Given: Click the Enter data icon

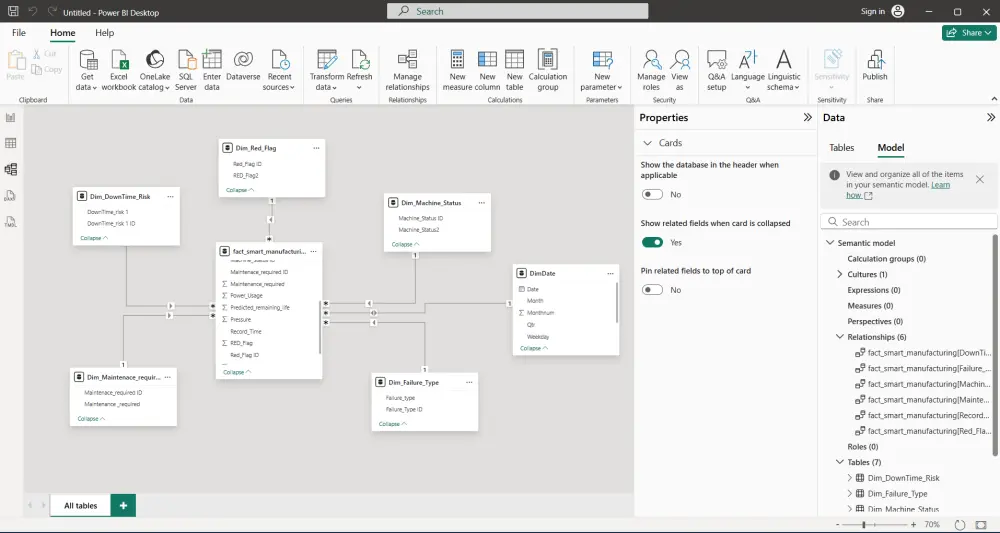Looking at the screenshot, I should click(x=212, y=60).
